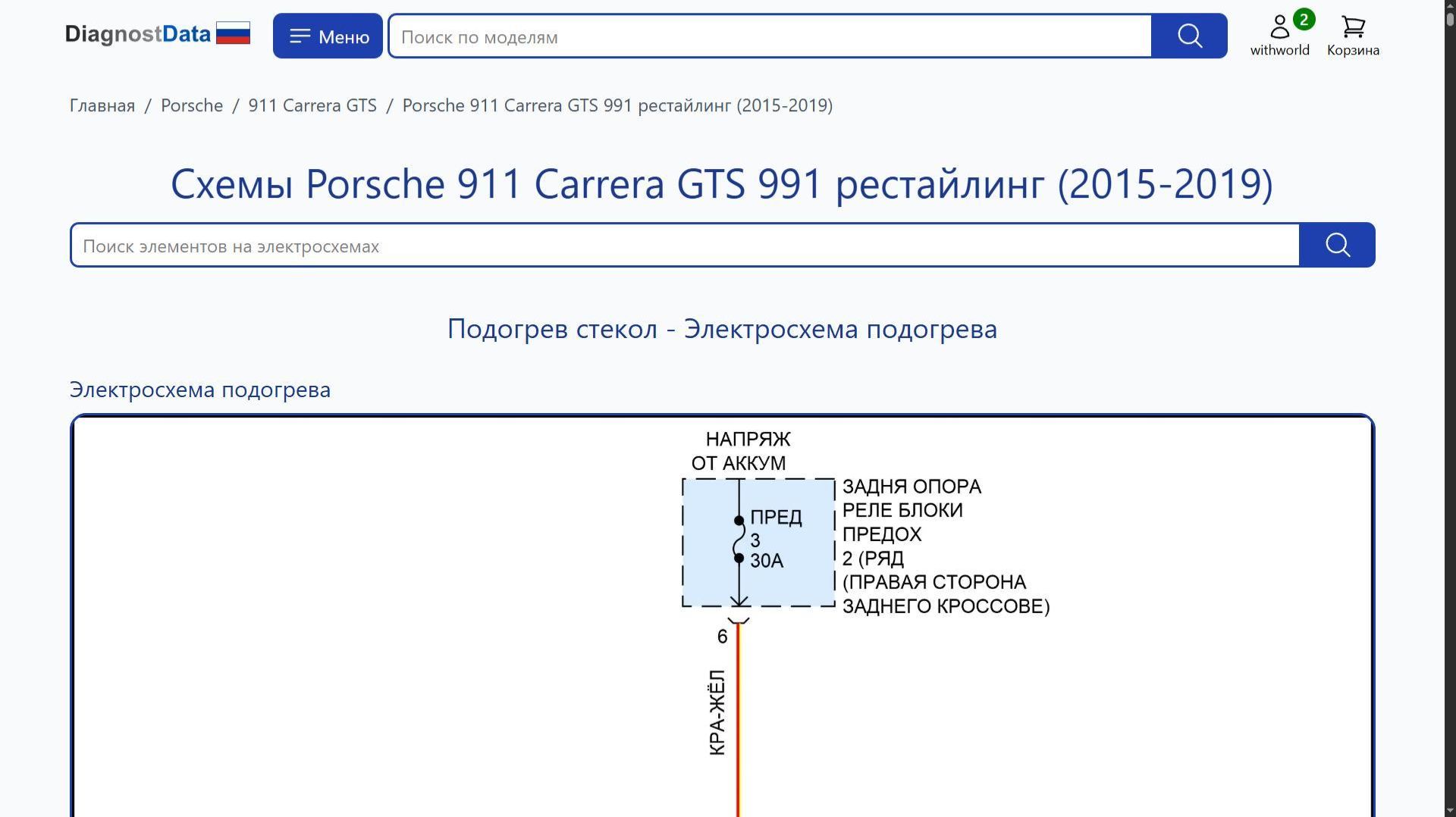Open the Porsche breadcrumb link
Viewport: 1456px width, 817px height.
click(192, 105)
